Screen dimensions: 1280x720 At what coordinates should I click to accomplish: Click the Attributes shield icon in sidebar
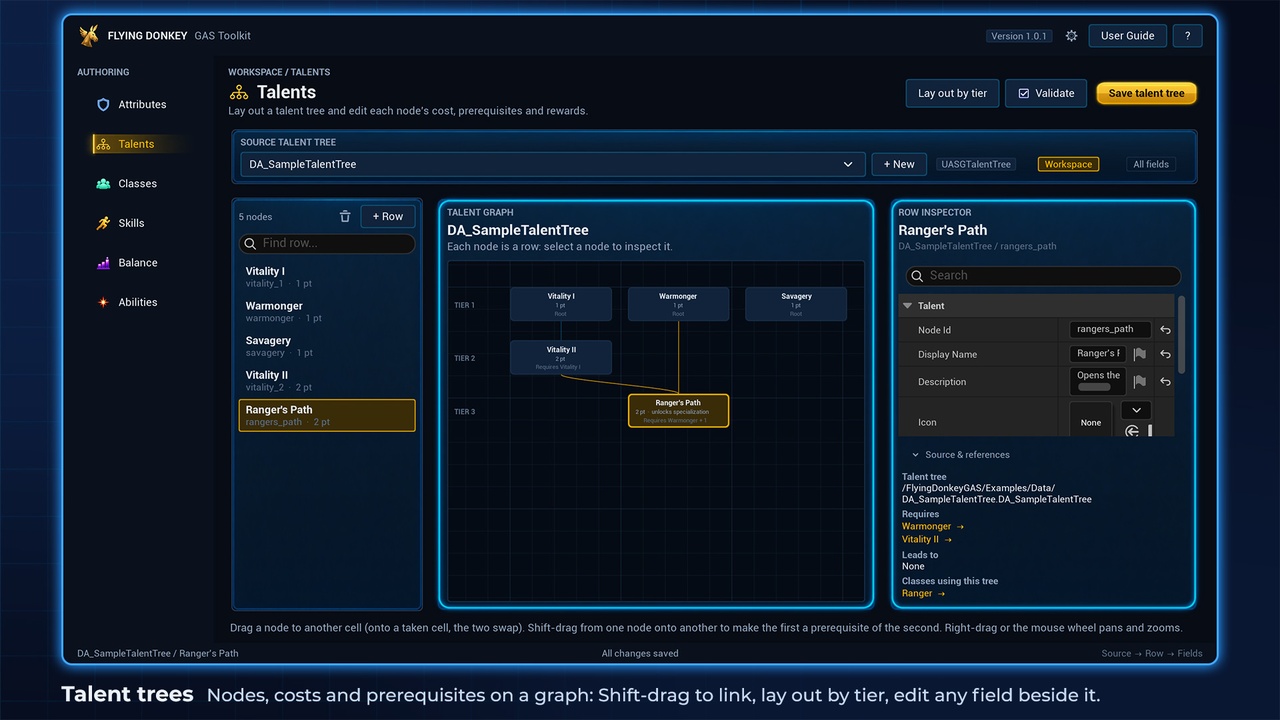(103, 105)
